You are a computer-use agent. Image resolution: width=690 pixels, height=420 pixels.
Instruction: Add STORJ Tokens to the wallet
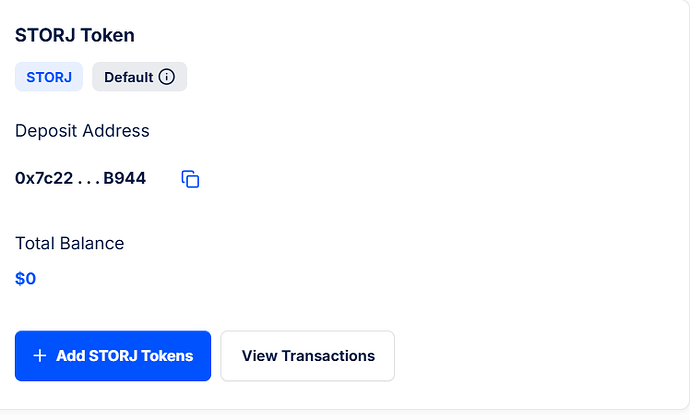click(113, 356)
